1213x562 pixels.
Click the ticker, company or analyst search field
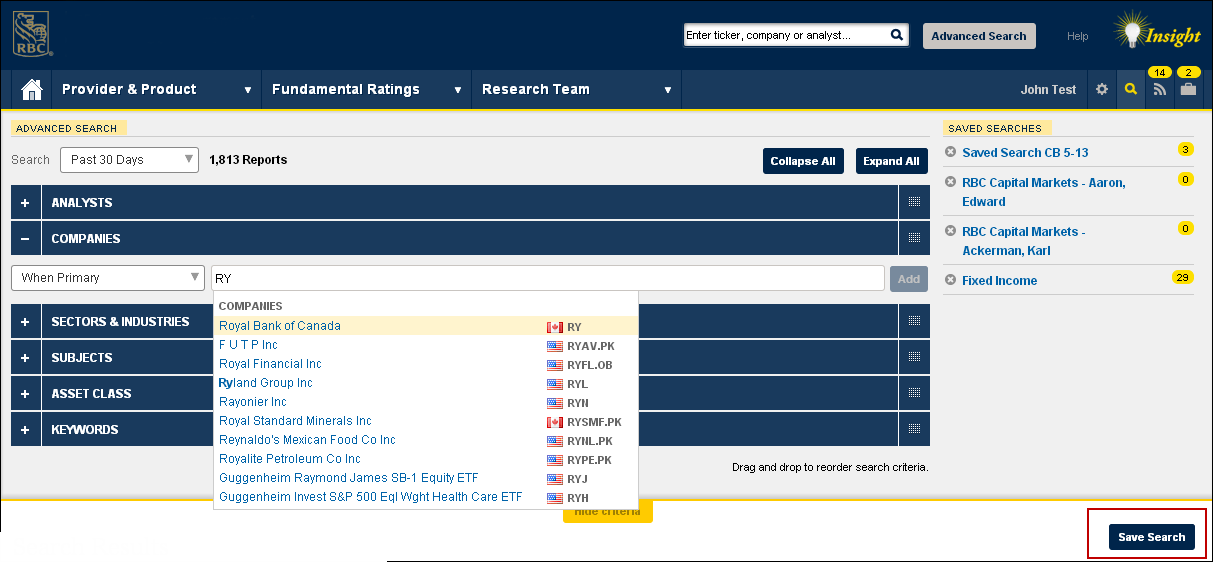coord(787,35)
